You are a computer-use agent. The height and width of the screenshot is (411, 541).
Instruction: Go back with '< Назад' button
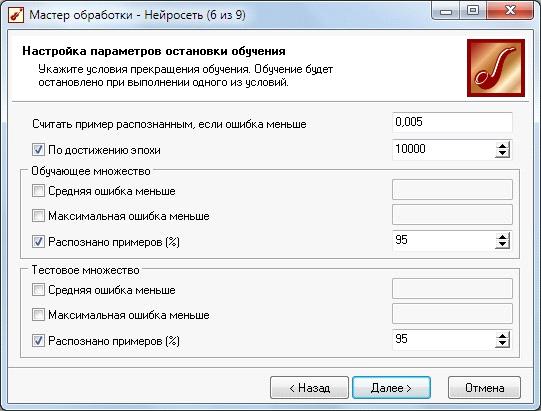tap(309, 388)
